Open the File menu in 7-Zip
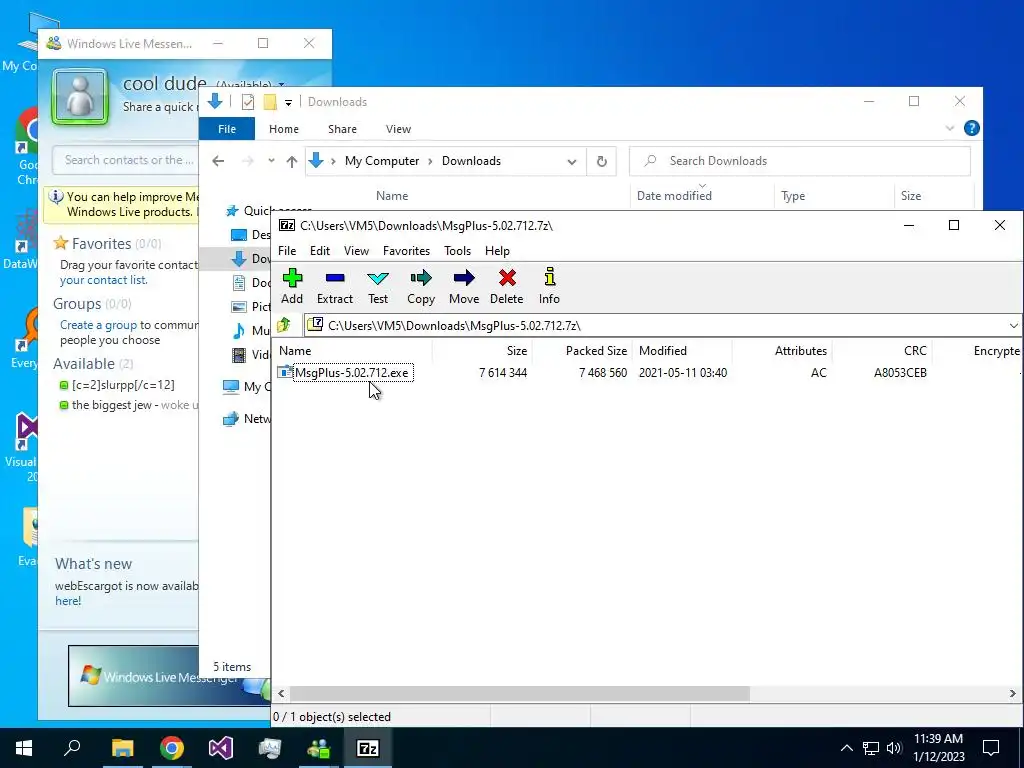1024x768 pixels. 287,251
